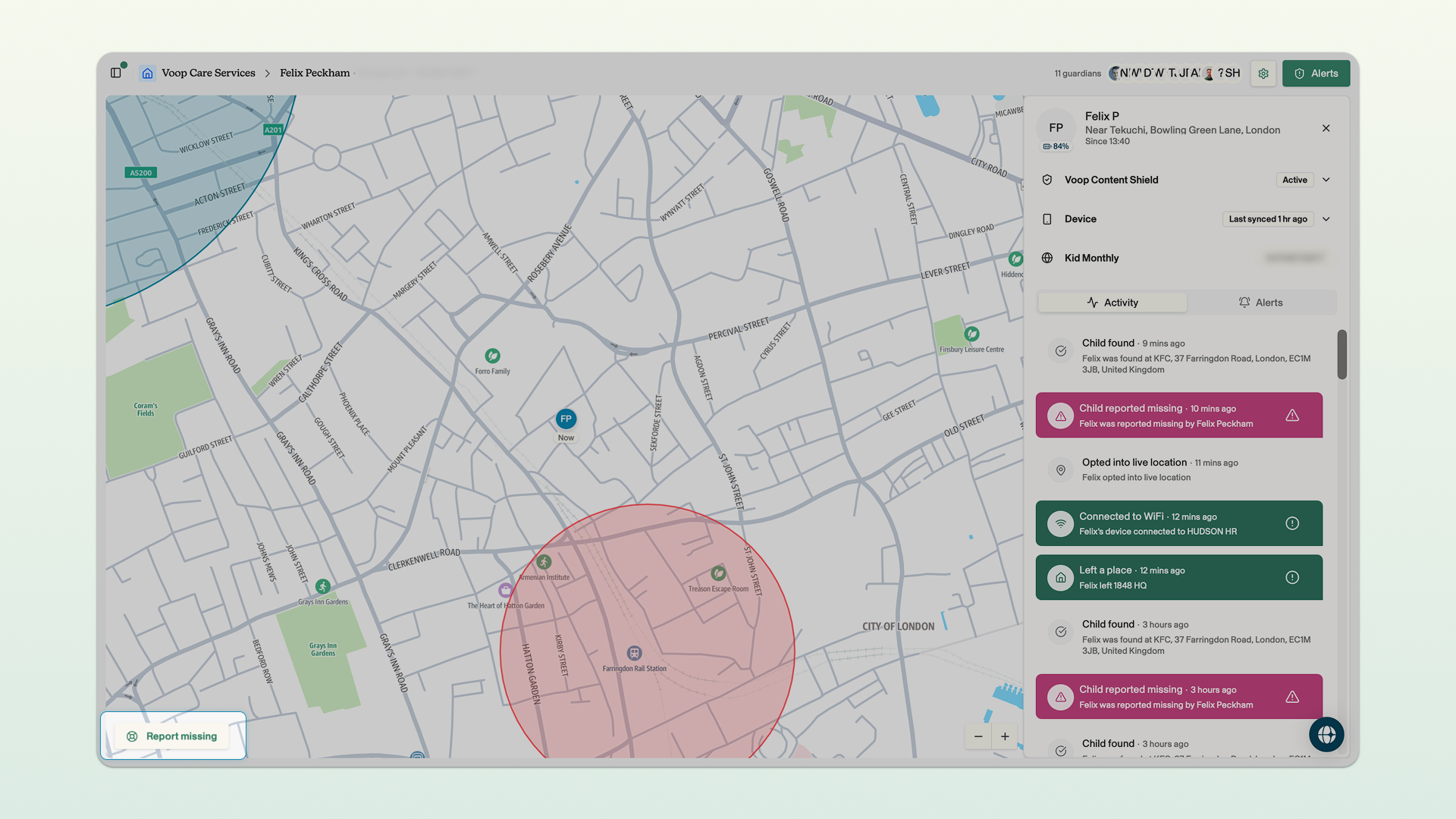This screenshot has height=819, width=1456.
Task: Click the Treason Escape Room marker
Action: (718, 573)
